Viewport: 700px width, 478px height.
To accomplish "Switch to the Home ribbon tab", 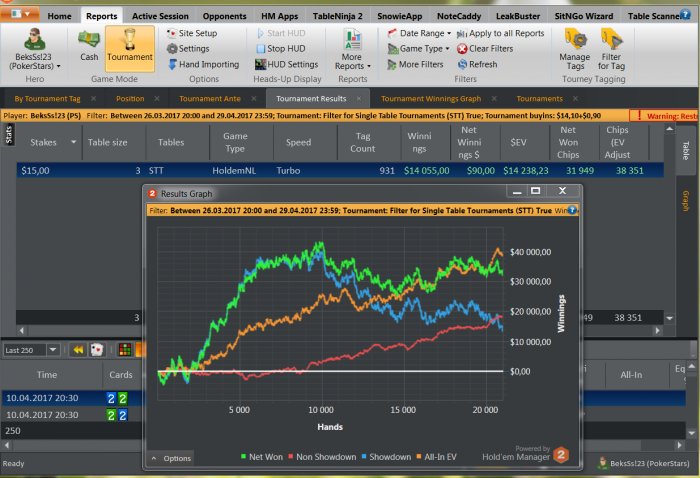I will [59, 16].
